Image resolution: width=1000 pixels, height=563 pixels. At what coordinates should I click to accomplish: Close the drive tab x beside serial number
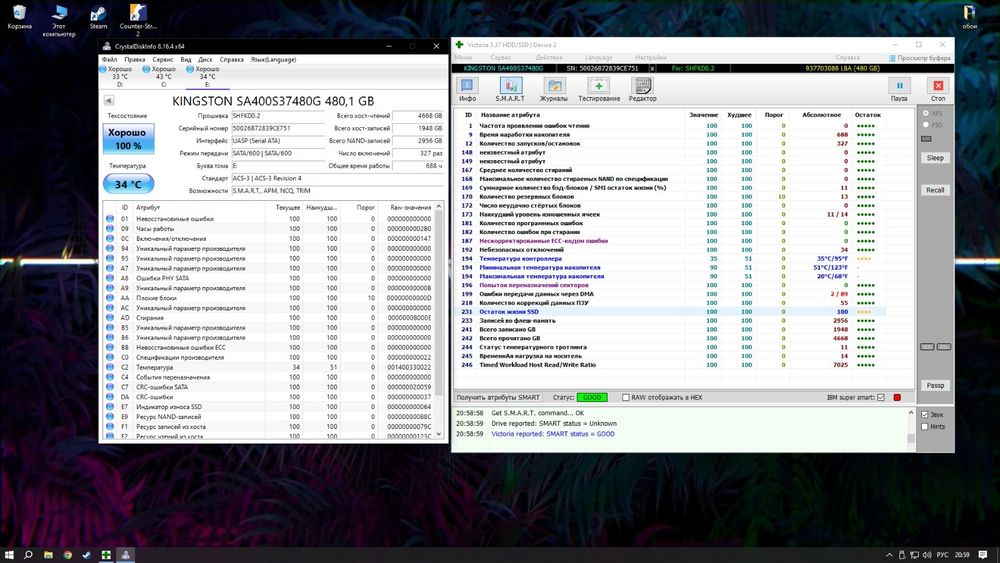pos(652,68)
